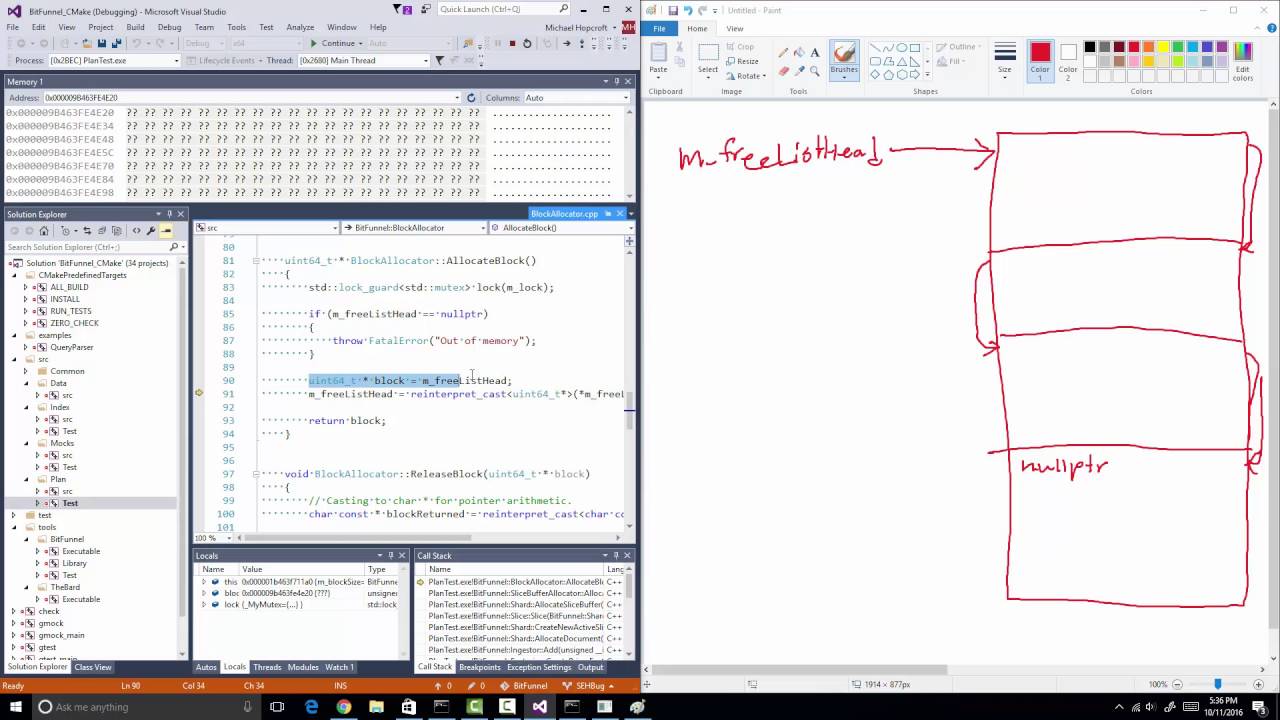
Task: Select the yellow color swatch in Paint palette
Action: (1163, 47)
